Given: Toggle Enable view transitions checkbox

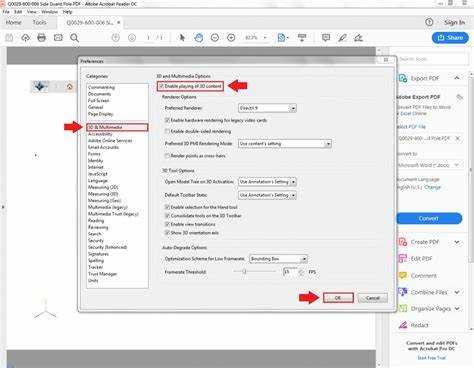Looking at the screenshot, I should click(167, 224).
